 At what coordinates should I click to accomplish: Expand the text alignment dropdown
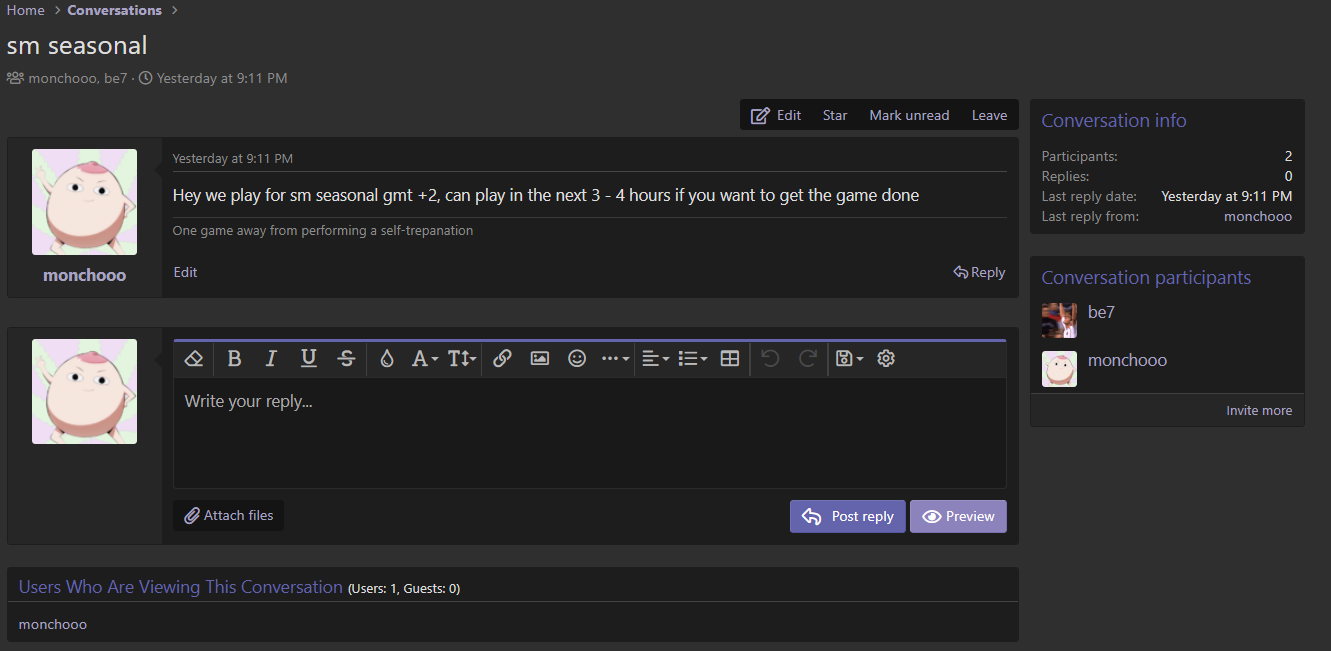655,358
